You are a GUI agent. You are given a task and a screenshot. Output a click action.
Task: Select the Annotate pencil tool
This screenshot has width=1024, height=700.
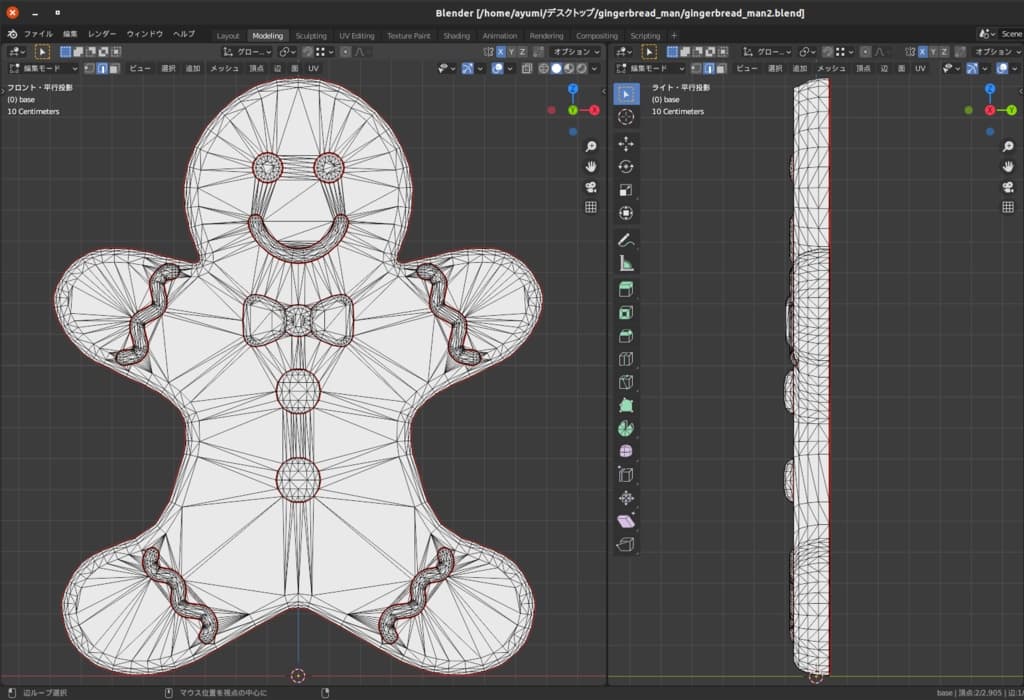tap(626, 240)
